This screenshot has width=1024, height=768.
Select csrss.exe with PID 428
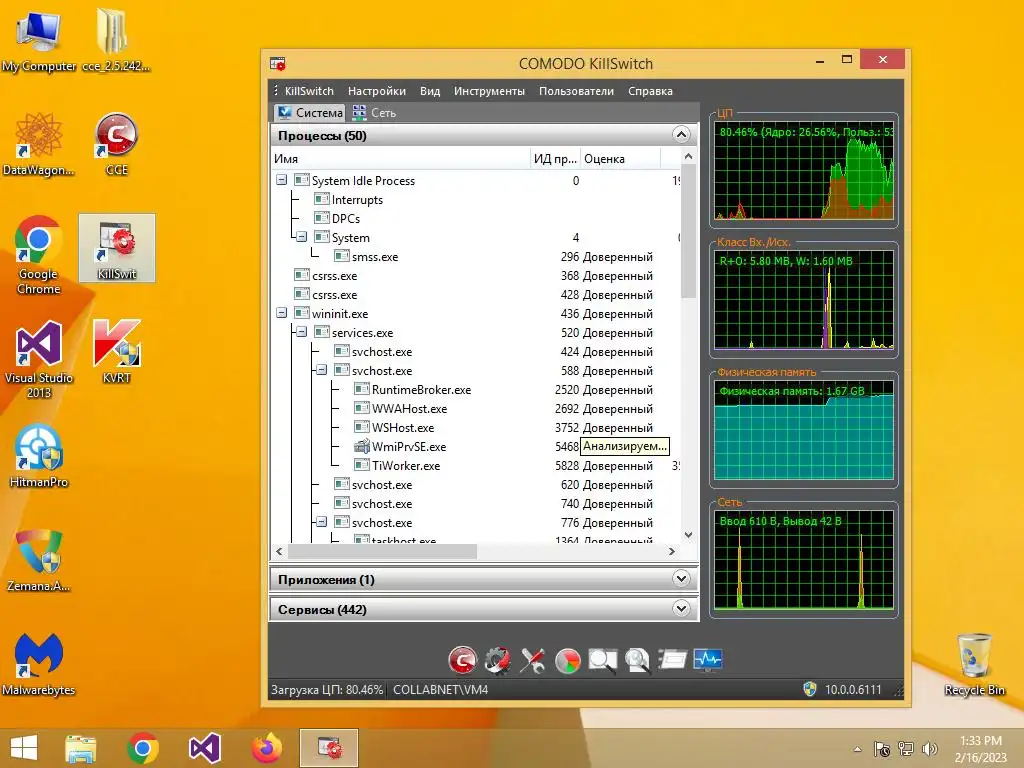tap(475, 295)
